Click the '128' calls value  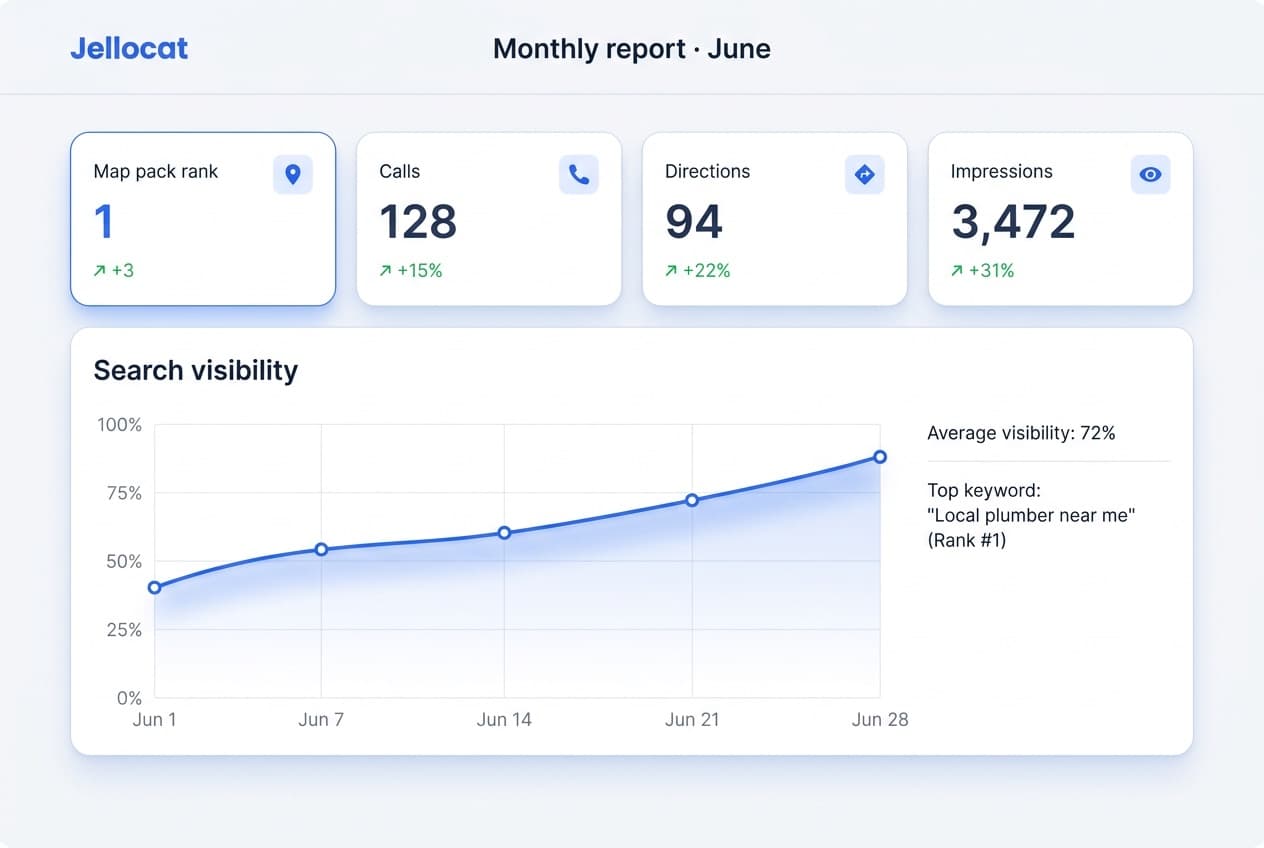(x=418, y=222)
